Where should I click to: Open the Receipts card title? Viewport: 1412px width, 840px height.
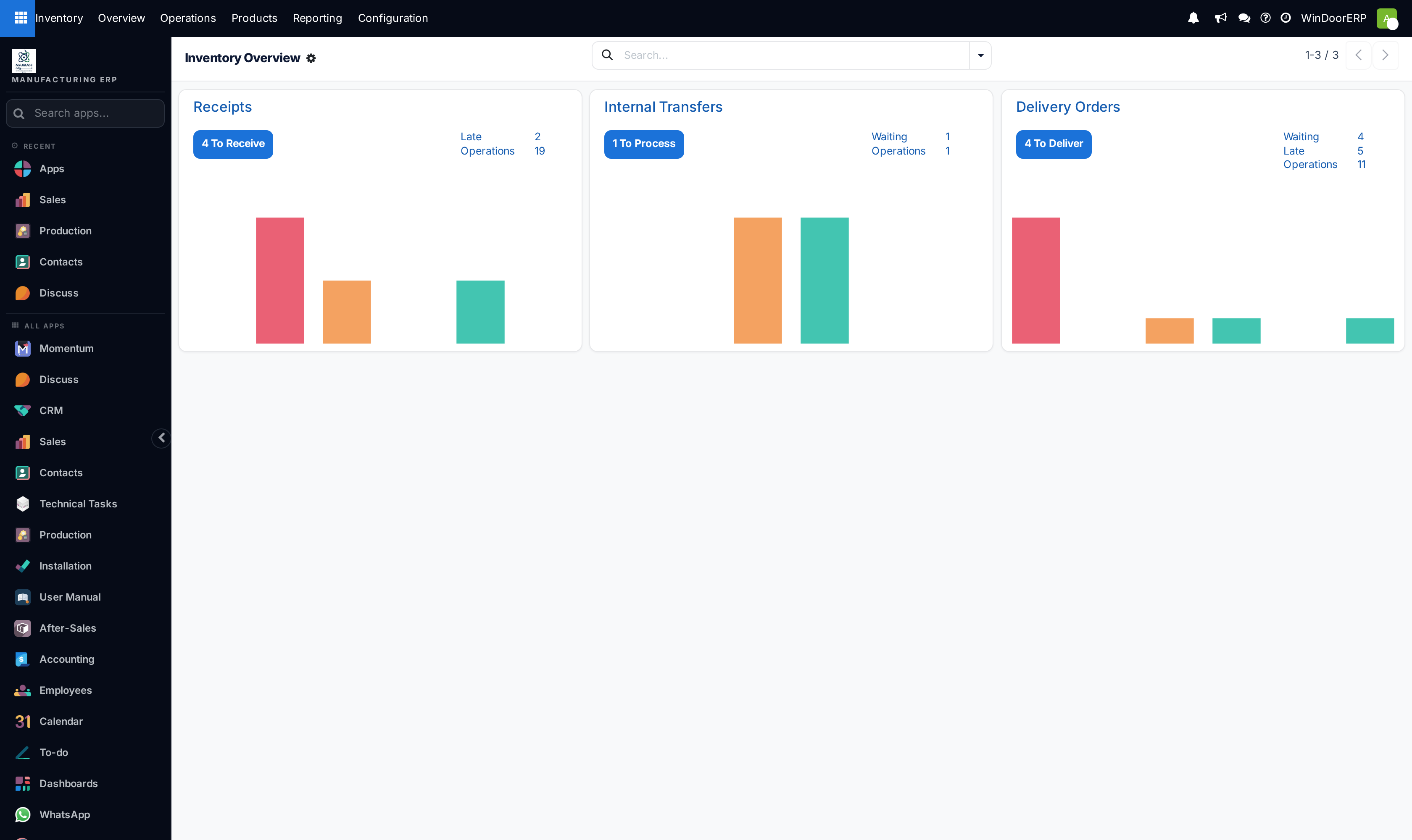(223, 107)
